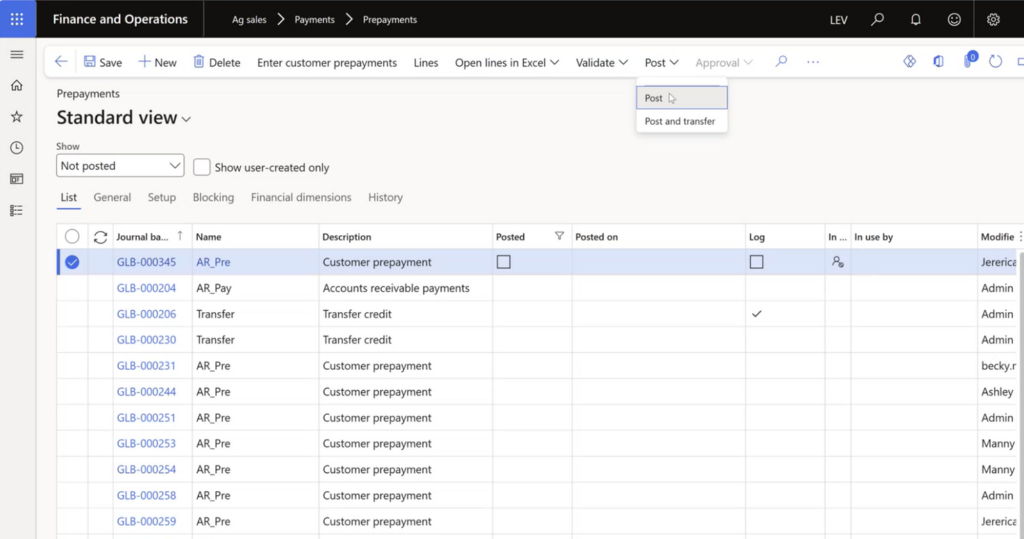Expand the disabled Approval dropdown

click(724, 63)
